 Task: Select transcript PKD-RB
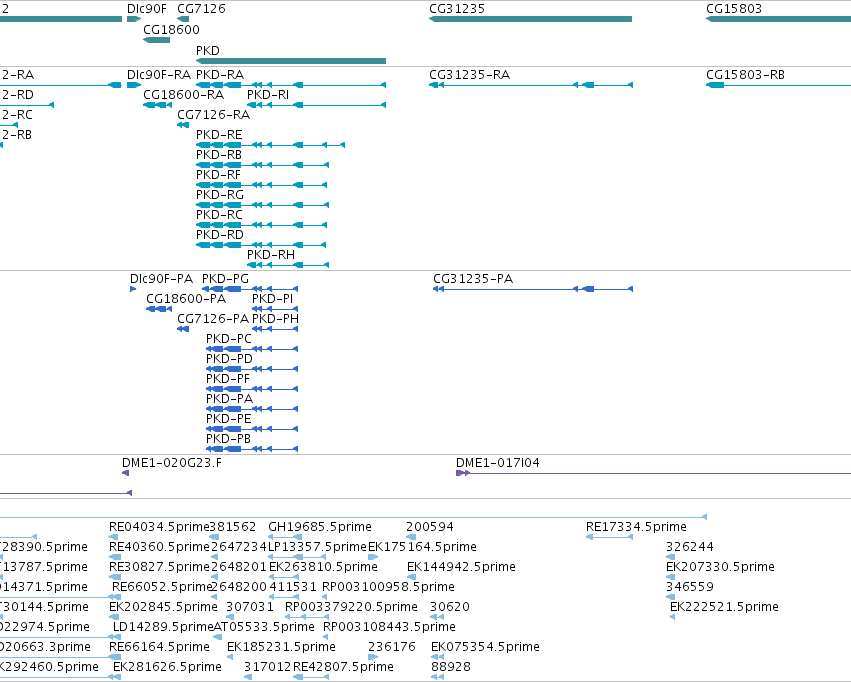click(262, 165)
